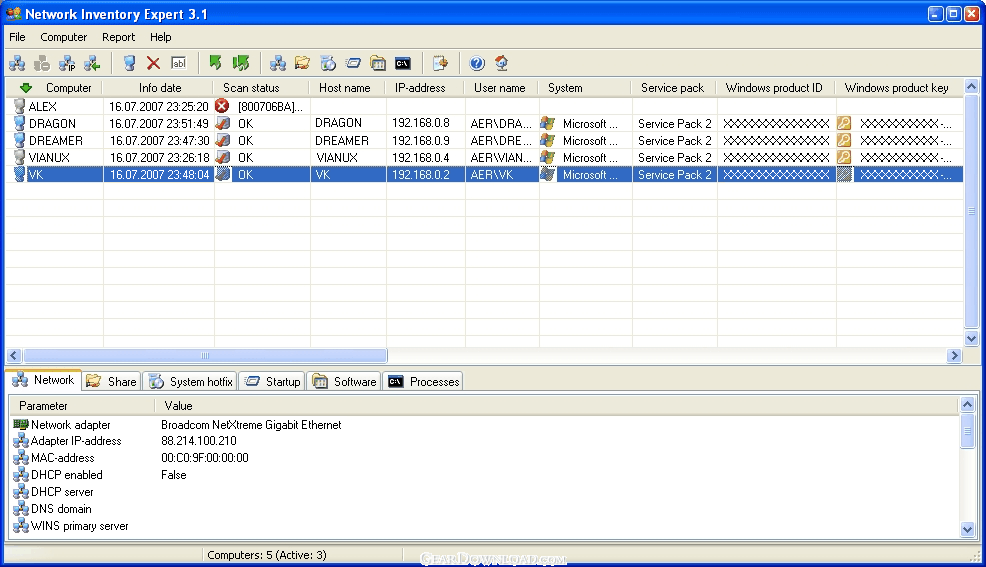Screen dimensions: 986x567
Task: Select the VIANUX computer row
Action: (484, 157)
